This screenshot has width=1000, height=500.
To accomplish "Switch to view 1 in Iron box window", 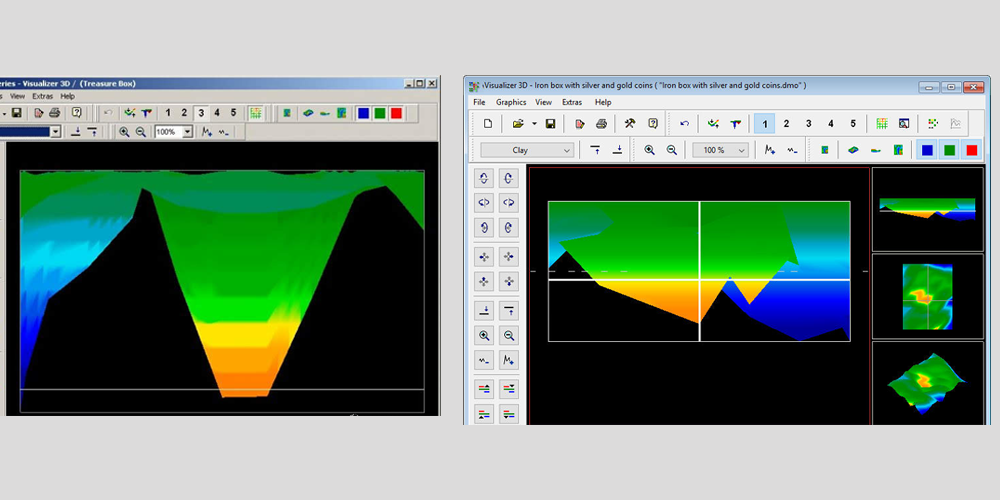I will (764, 124).
